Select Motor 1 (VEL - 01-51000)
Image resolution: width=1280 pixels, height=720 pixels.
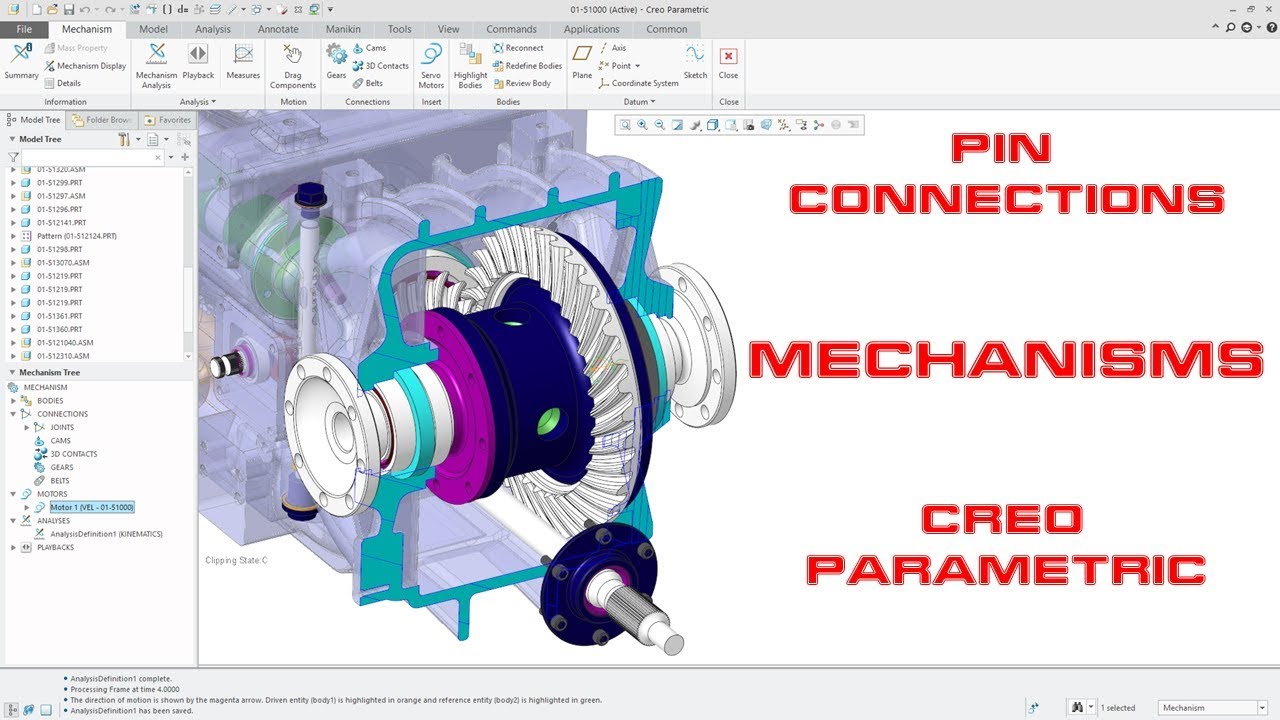click(x=92, y=508)
